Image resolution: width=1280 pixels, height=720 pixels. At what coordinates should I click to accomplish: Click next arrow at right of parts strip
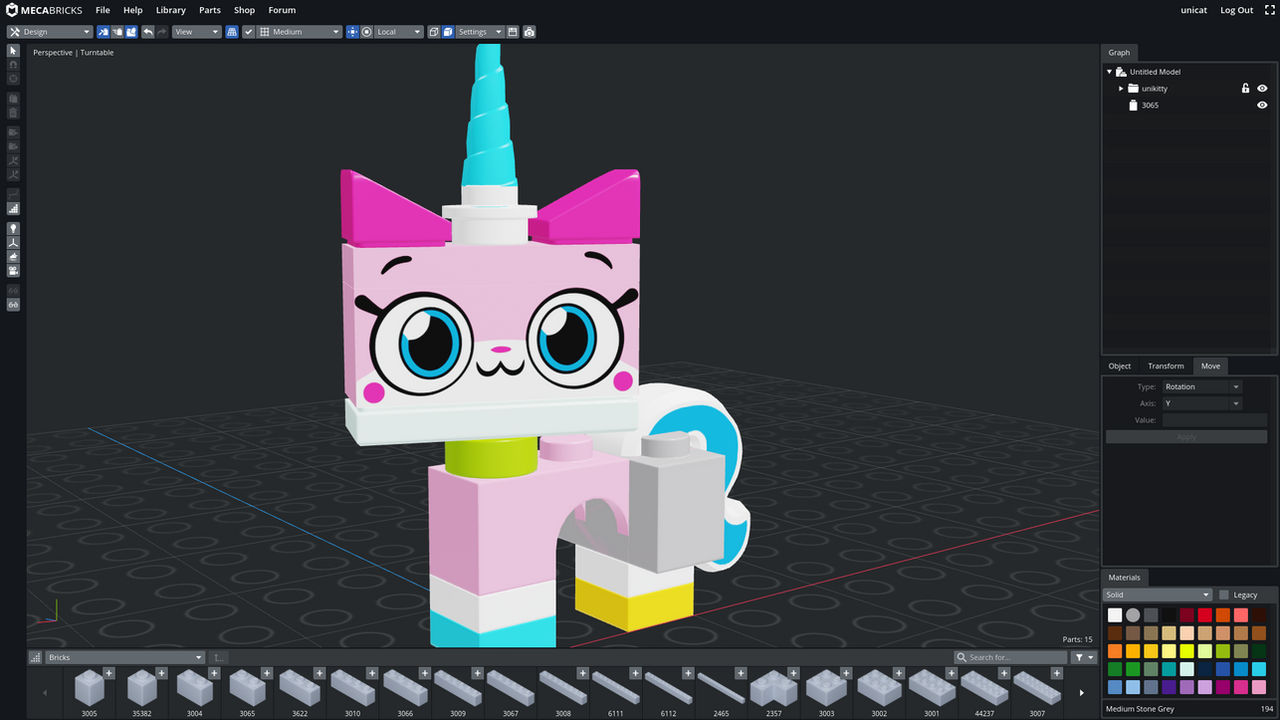(x=1081, y=692)
